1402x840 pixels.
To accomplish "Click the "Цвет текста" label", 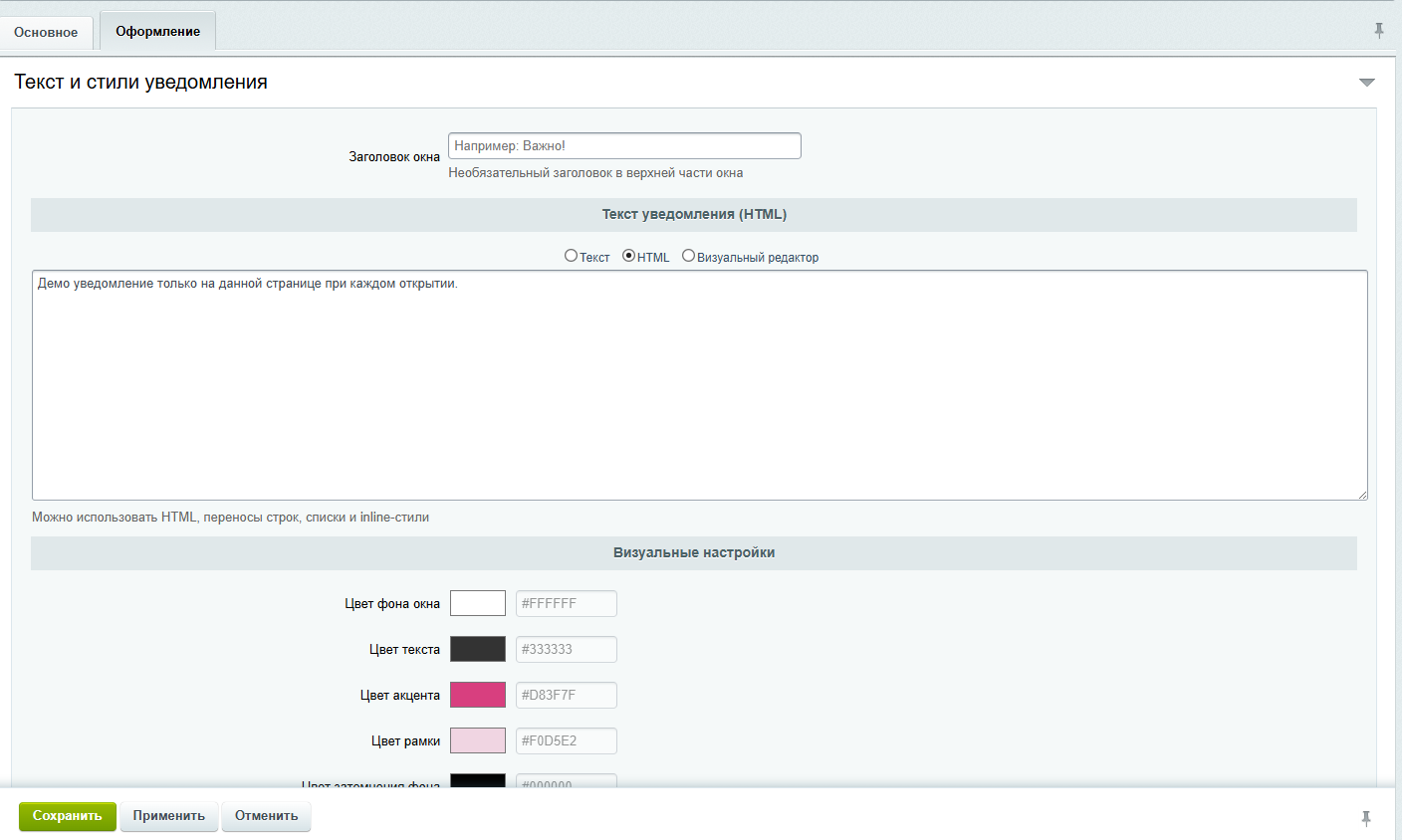I will 404,650.
